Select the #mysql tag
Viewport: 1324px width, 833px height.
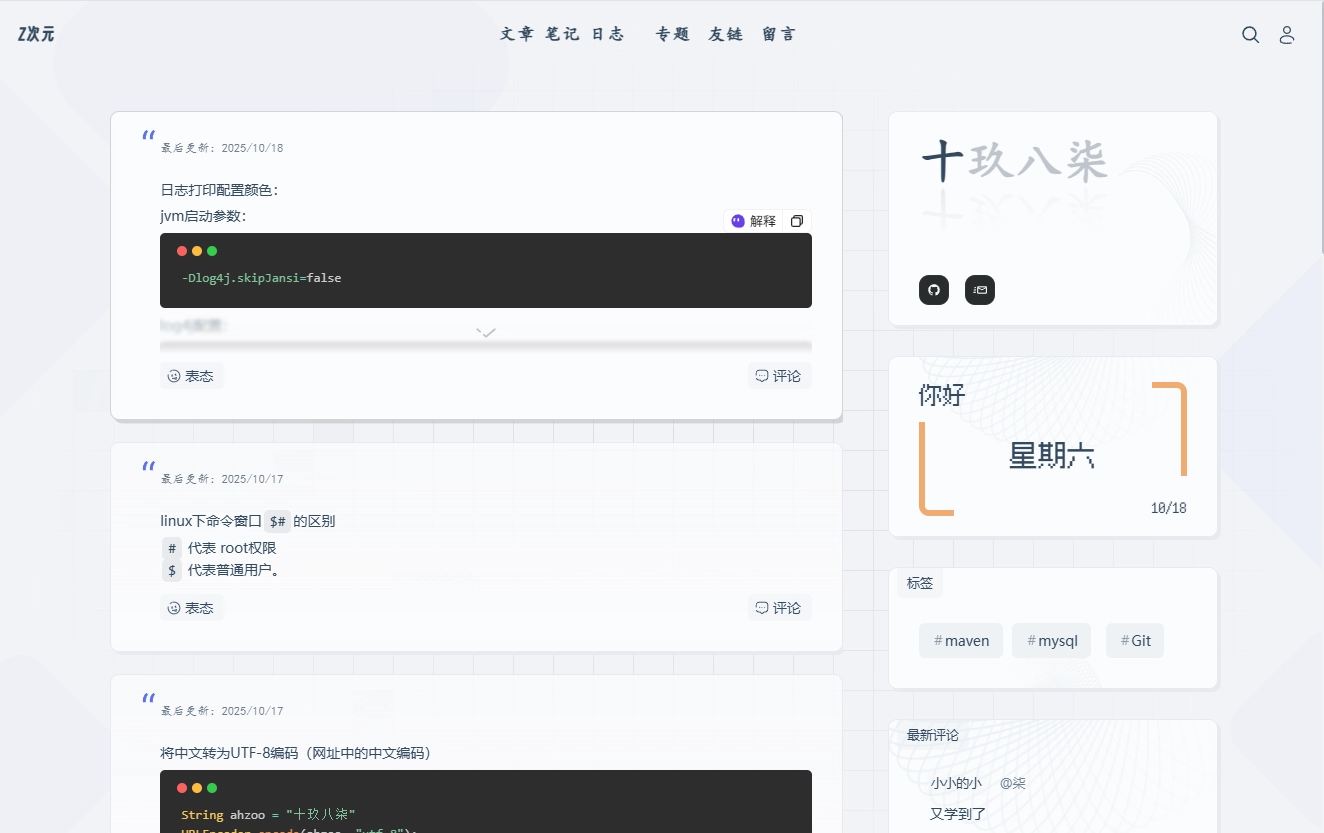click(x=1051, y=641)
